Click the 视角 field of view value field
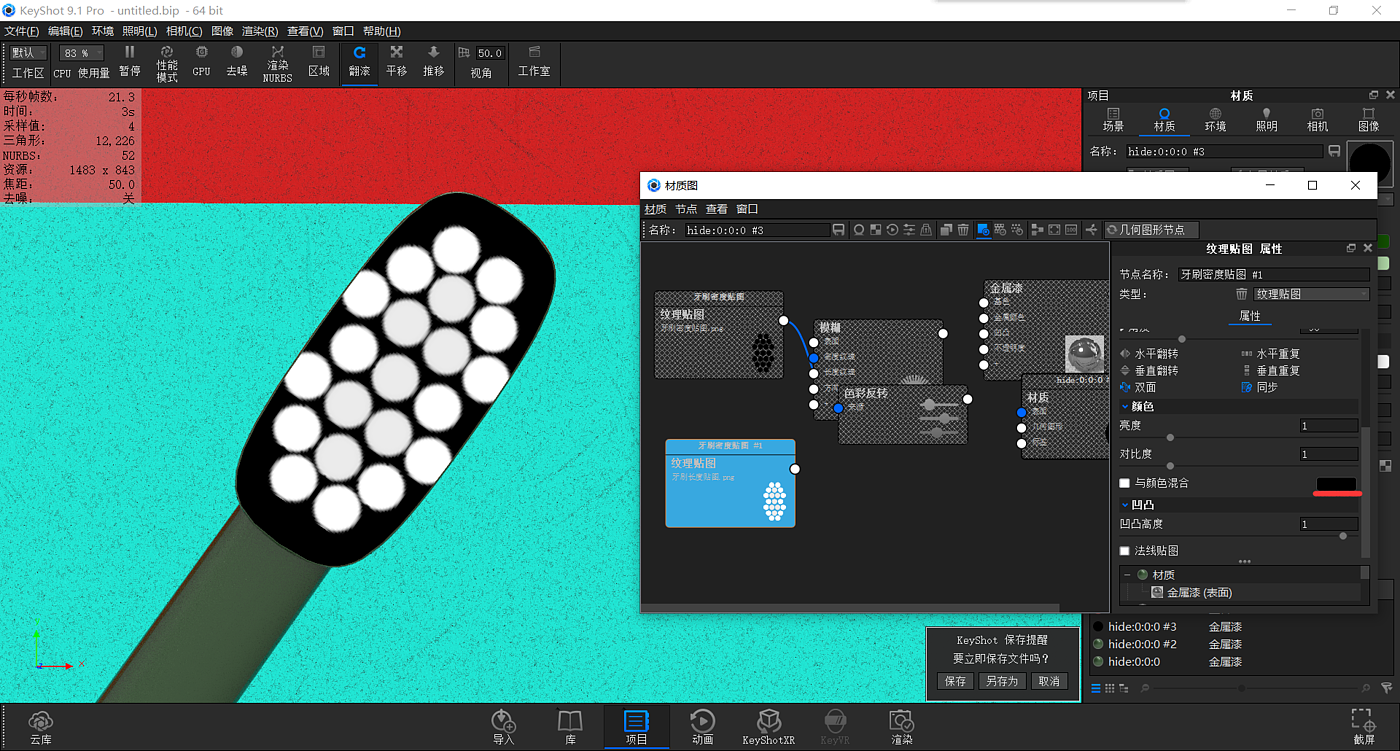This screenshot has height=751, width=1400. tap(490, 53)
